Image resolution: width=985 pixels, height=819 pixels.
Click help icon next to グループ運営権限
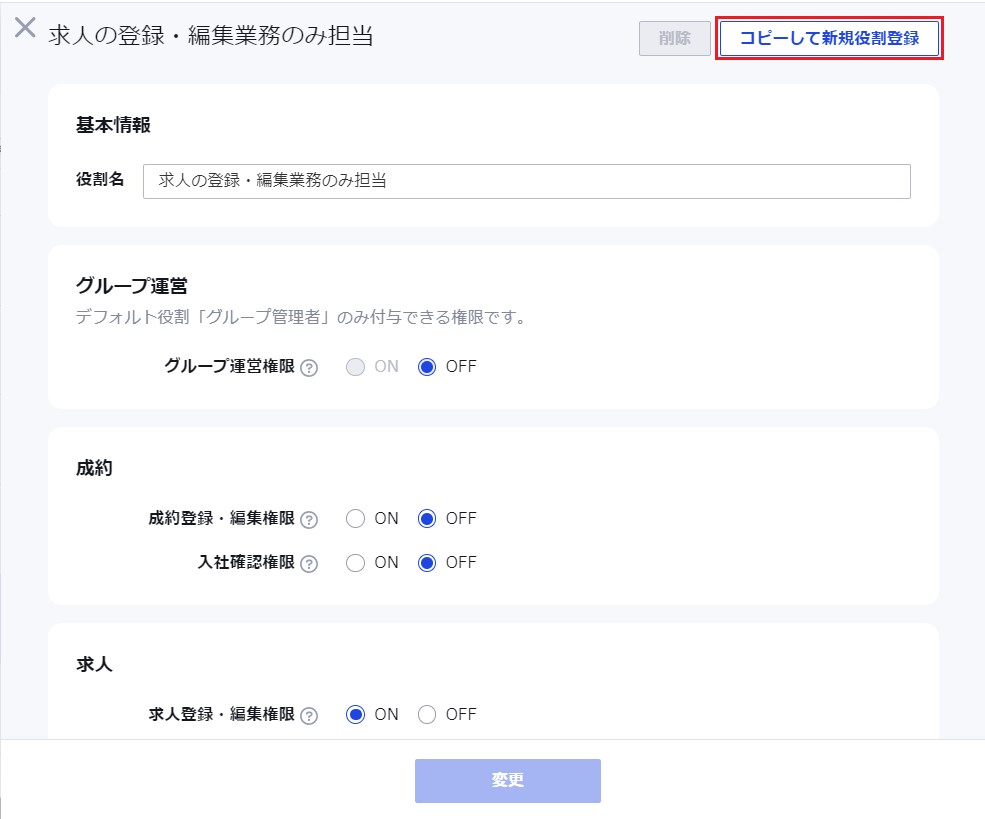click(309, 367)
